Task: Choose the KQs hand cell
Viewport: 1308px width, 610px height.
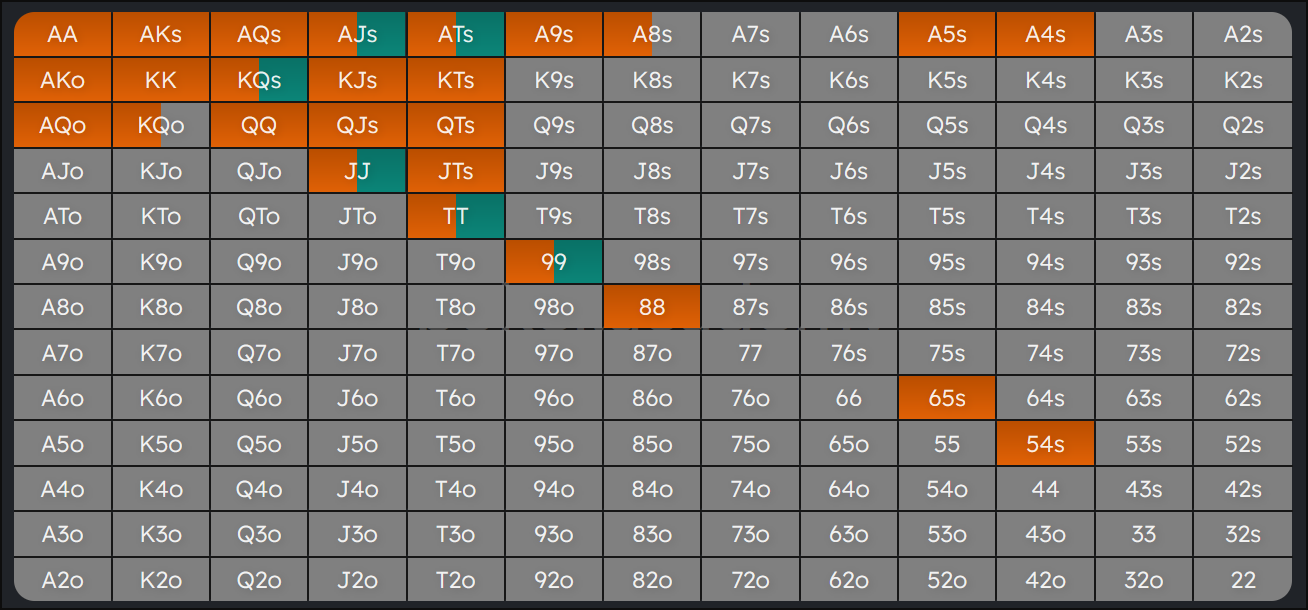Action: (259, 81)
